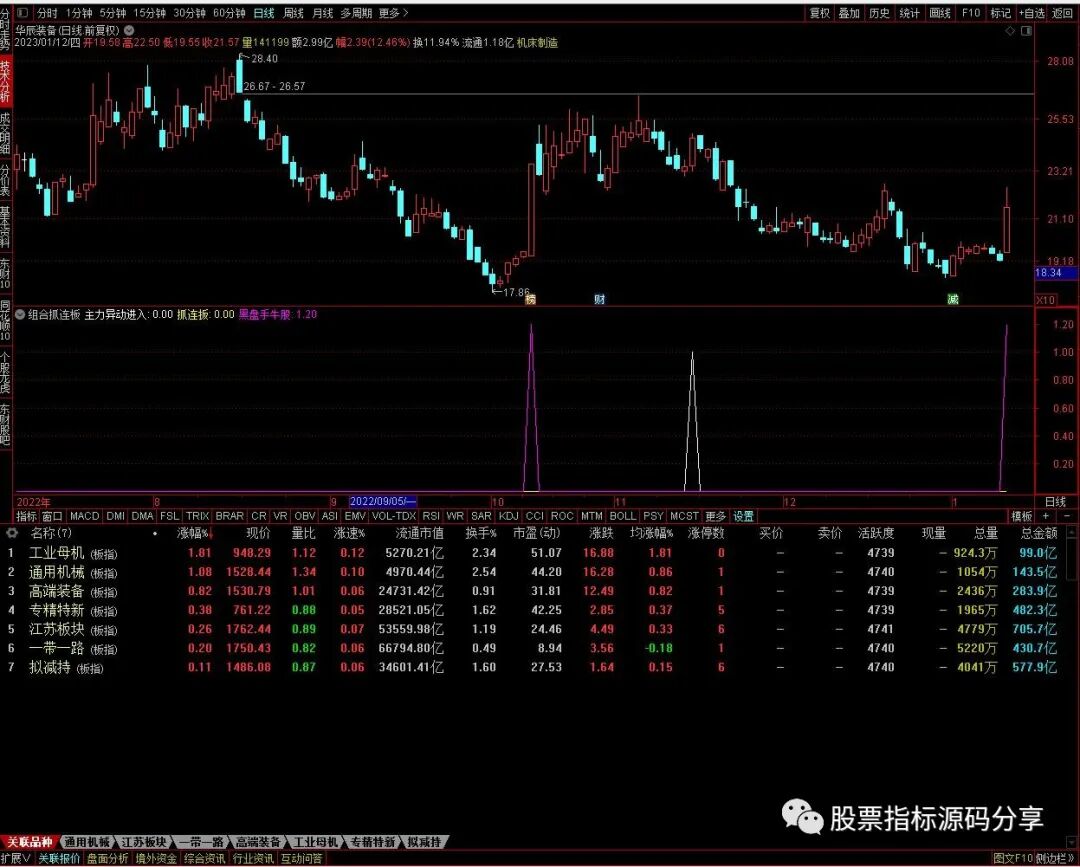Expand 更多 on the indicator bar
This screenshot has width=1080, height=867.
(716, 516)
